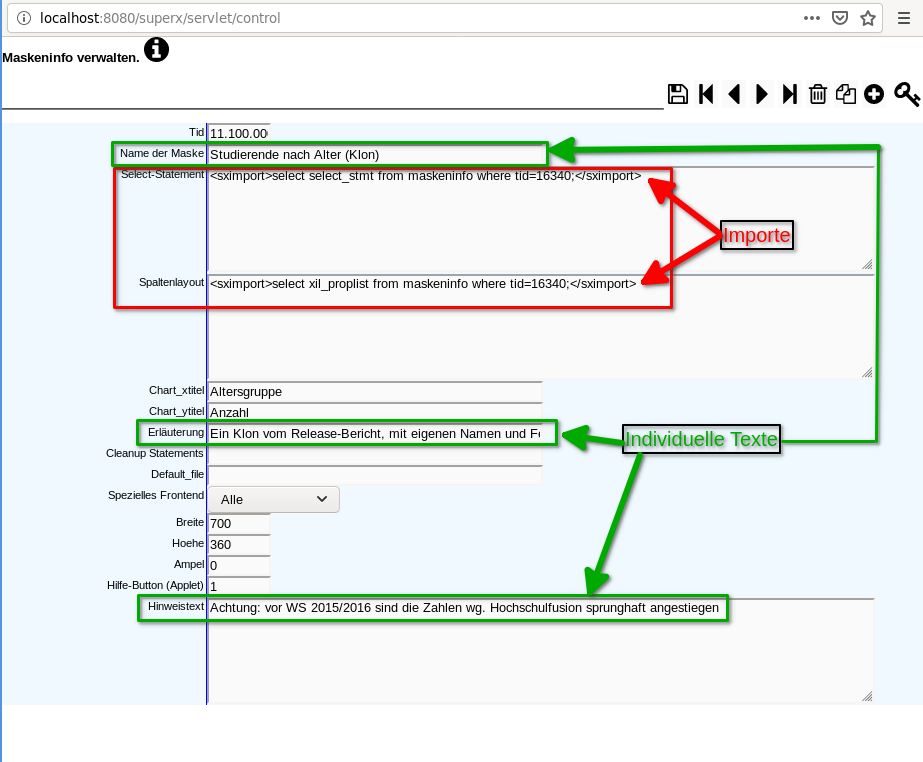
Task: Click the Cleanup Statements field
Action: (375, 454)
